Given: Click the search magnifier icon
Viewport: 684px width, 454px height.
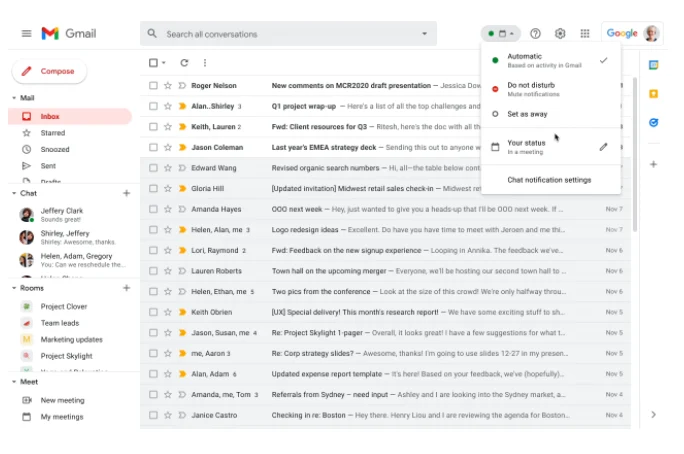Looking at the screenshot, I should coord(152,34).
